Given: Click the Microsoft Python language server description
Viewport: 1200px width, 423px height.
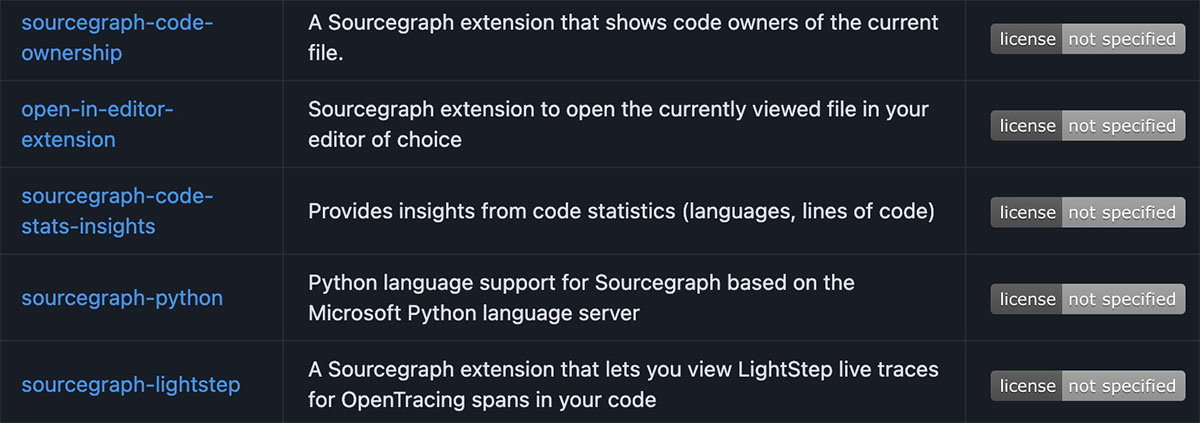Looking at the screenshot, I should tap(581, 298).
